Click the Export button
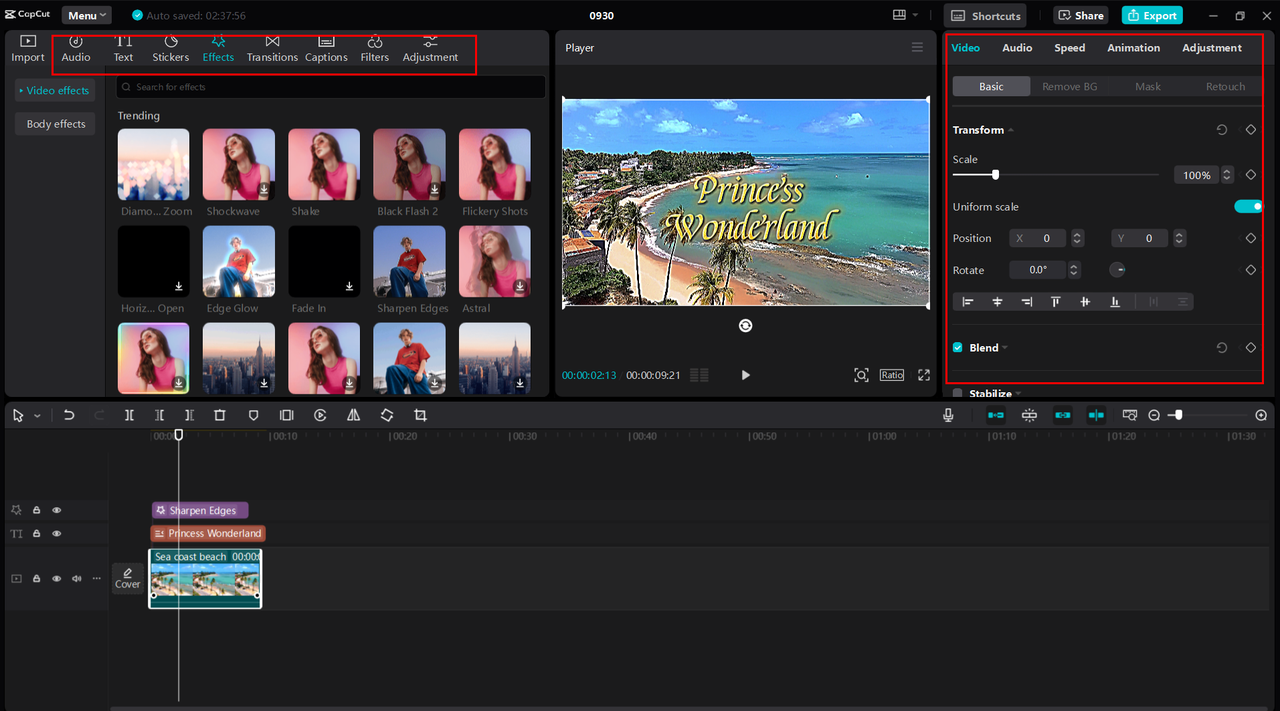The height and width of the screenshot is (711, 1280). [1152, 15]
